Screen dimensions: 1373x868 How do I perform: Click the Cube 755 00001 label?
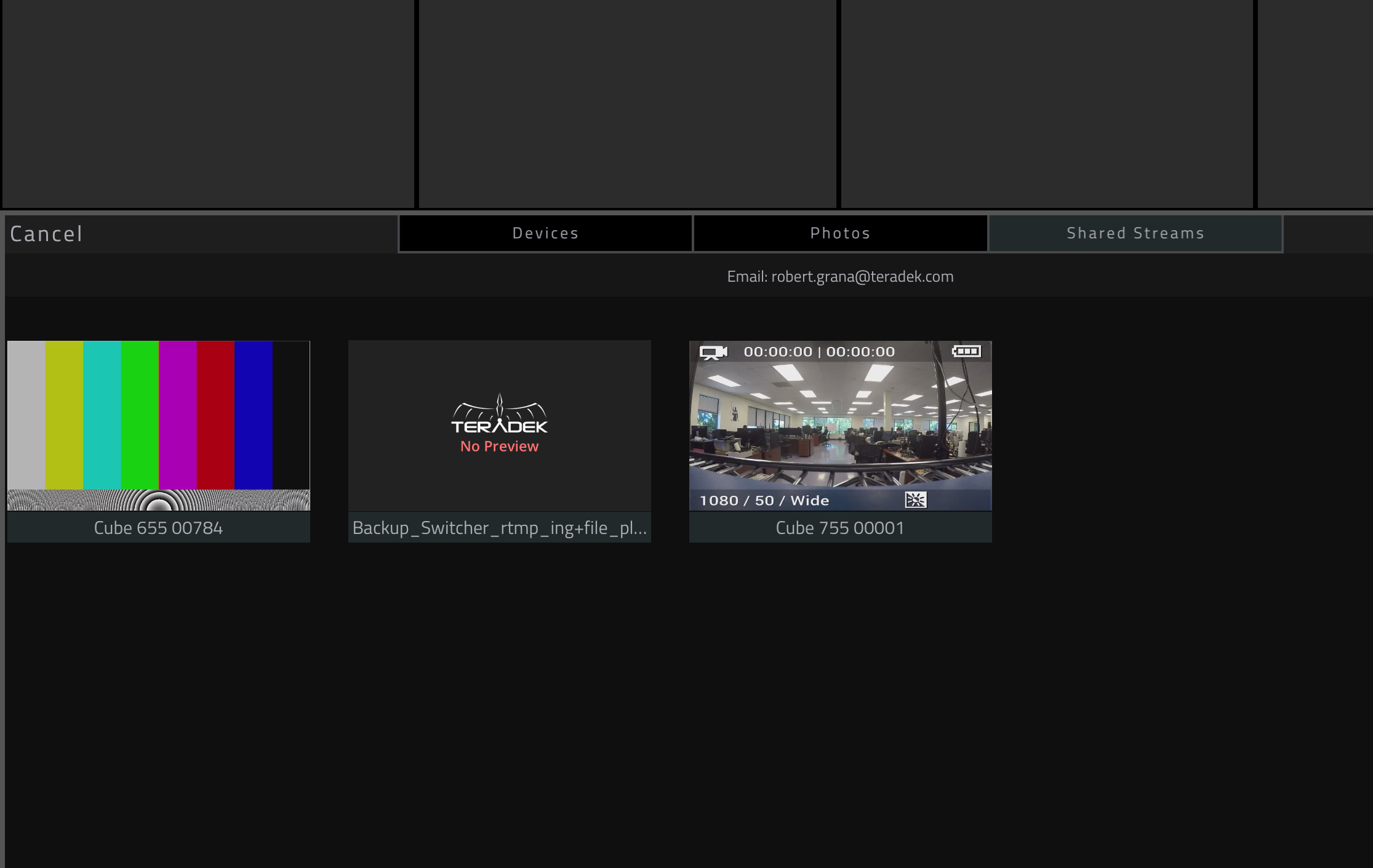841,528
